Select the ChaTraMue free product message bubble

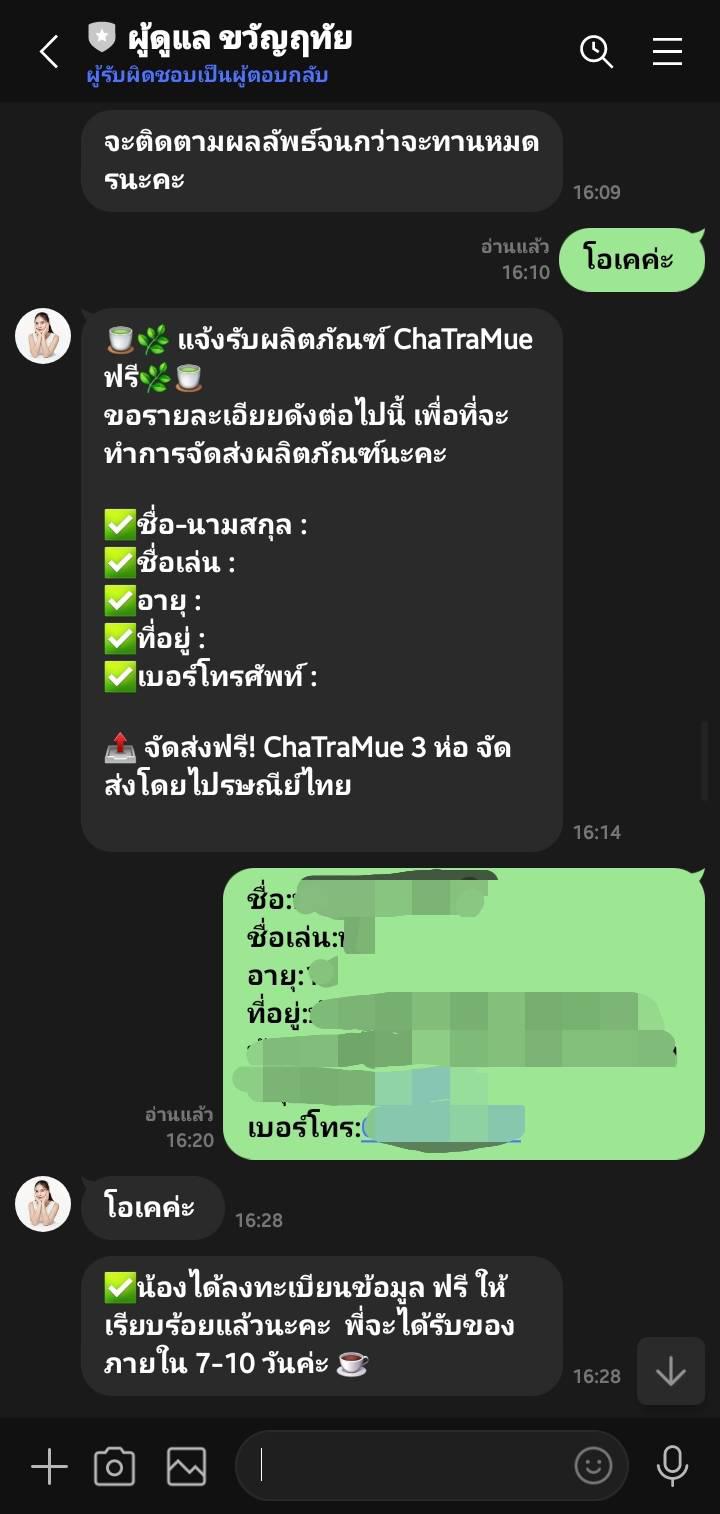pos(322,580)
